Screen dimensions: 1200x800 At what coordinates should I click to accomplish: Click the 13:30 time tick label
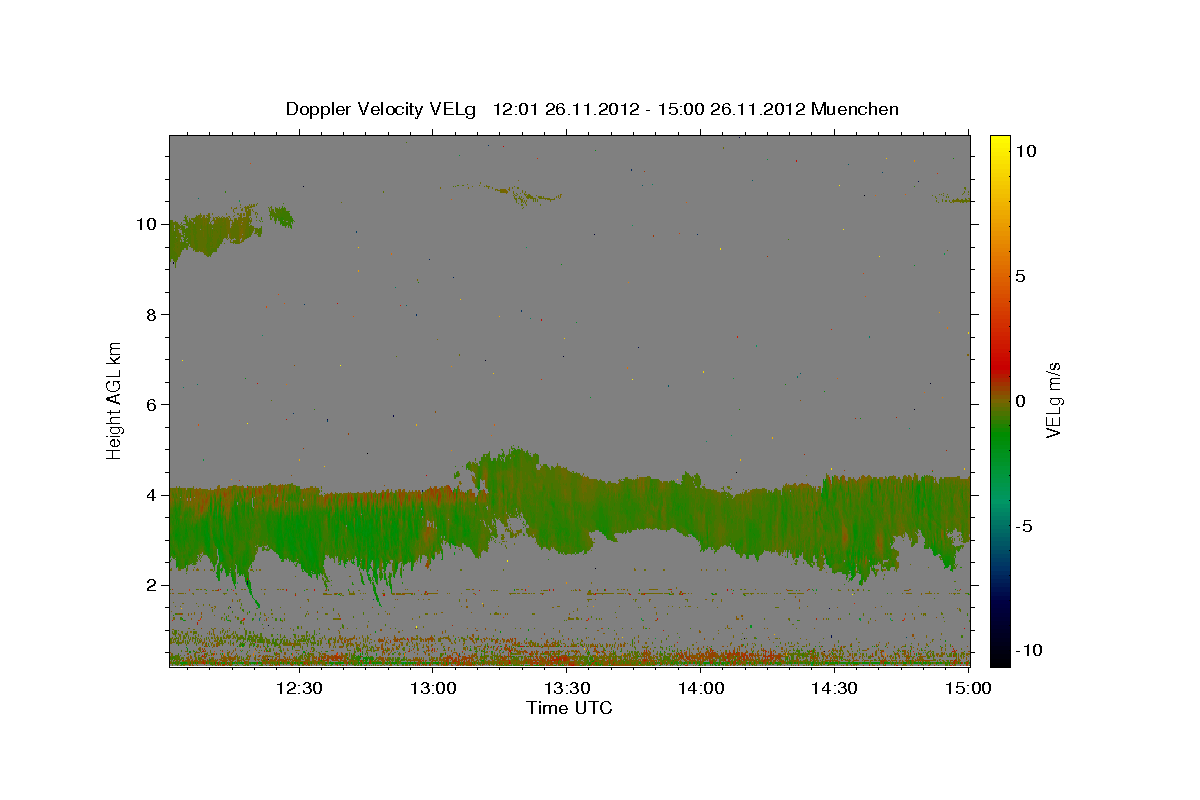point(567,688)
